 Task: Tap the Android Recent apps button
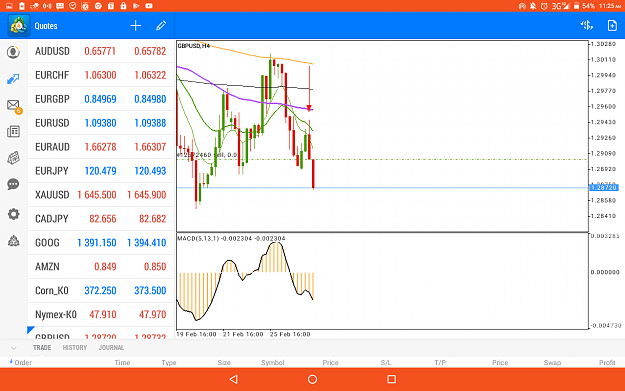(x=391, y=379)
